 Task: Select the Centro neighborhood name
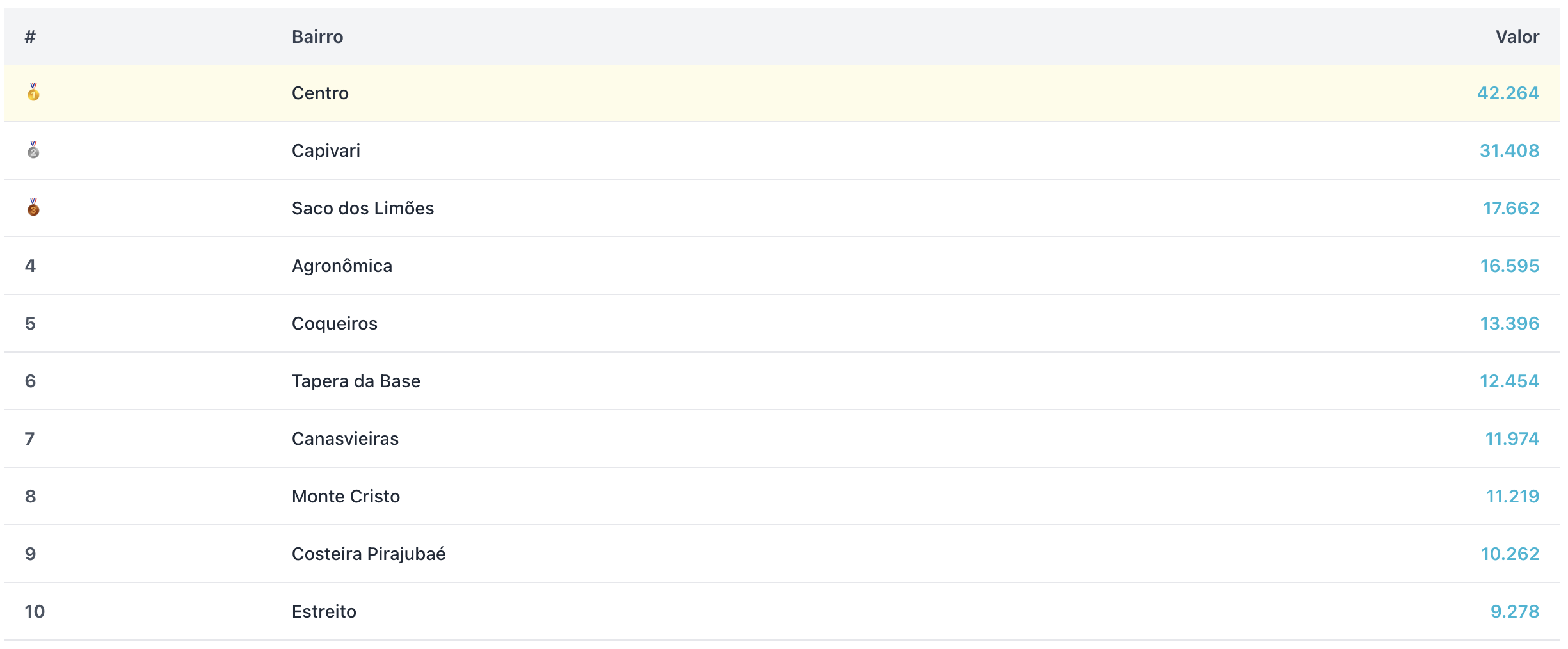click(320, 93)
